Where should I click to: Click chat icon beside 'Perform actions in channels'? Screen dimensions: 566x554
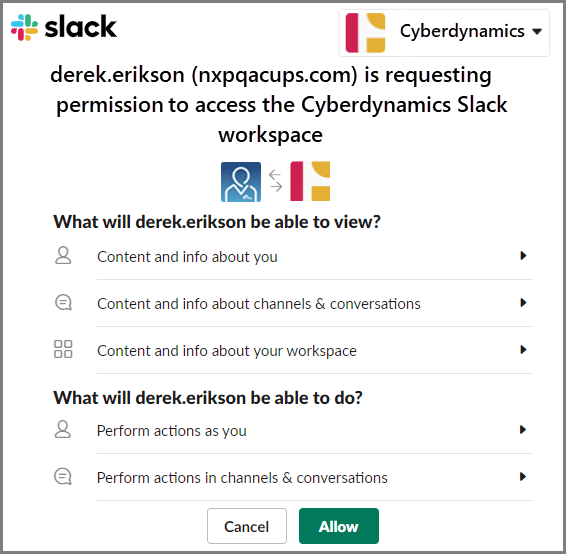63,476
